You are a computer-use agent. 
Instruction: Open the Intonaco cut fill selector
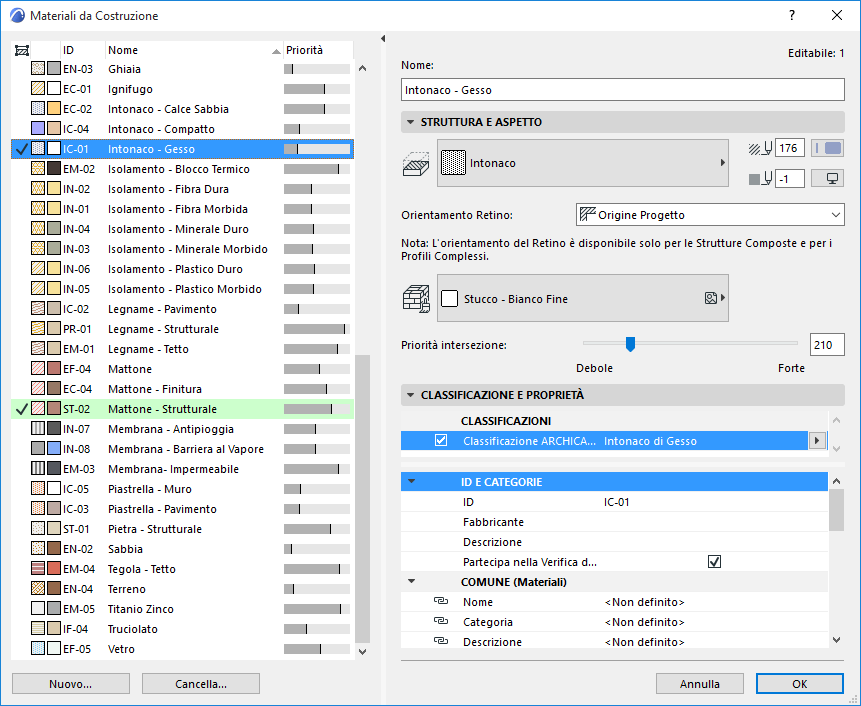point(583,163)
